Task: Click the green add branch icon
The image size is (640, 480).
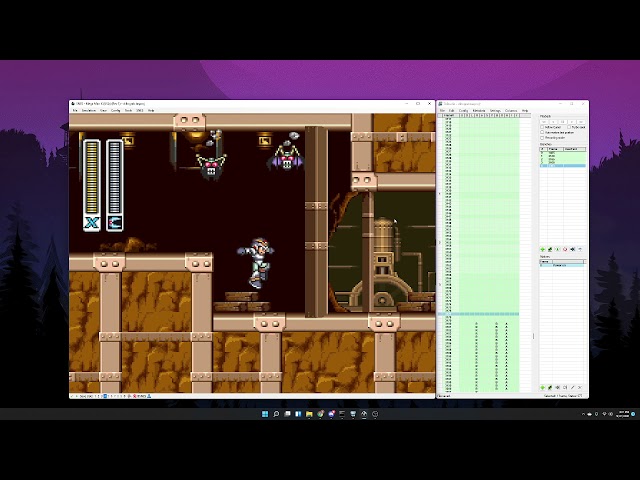Action: click(x=542, y=249)
